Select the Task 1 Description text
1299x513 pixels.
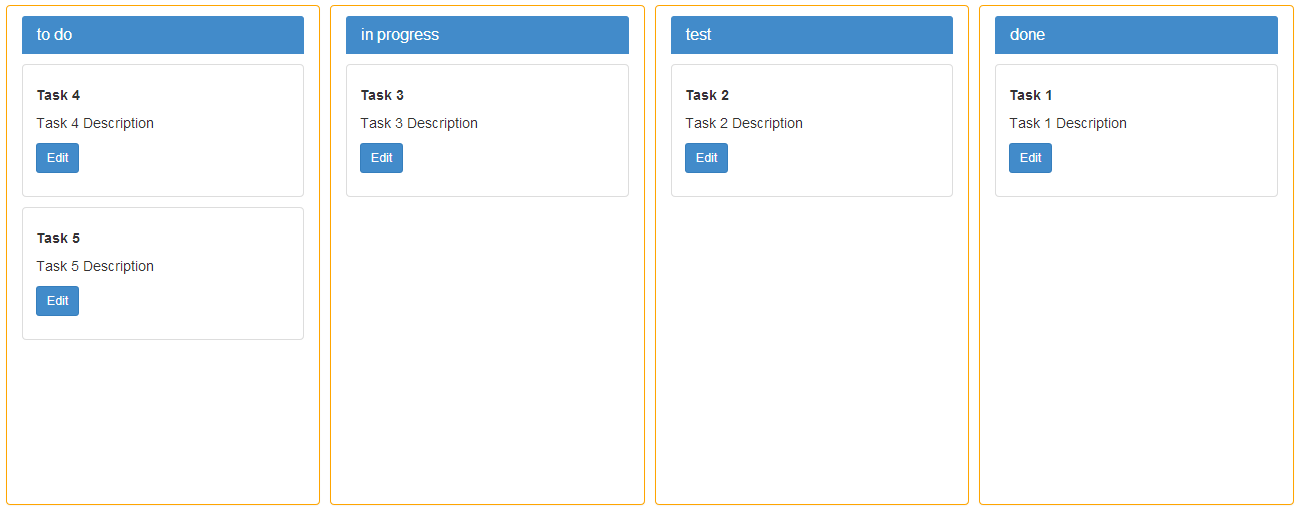[x=1068, y=123]
